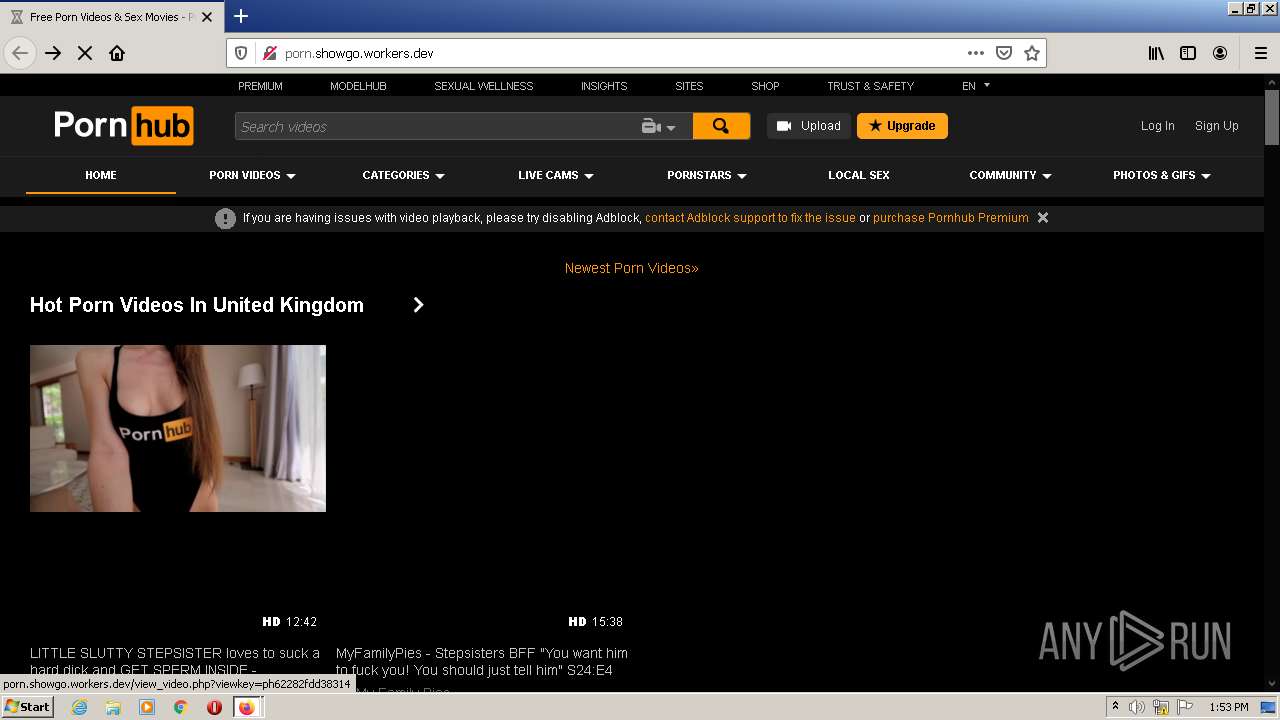Launch the media player from the taskbar

147,707
